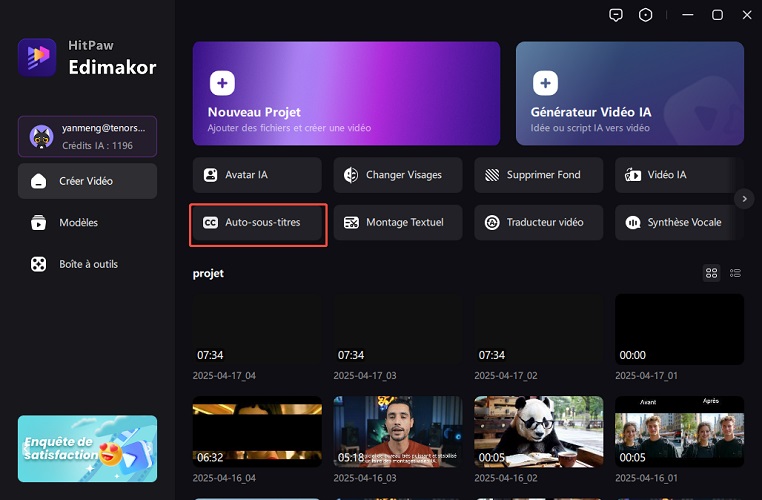762x500 pixels.
Task: Open project thumbnail 2025-04-17_02
Action: [x=538, y=329]
